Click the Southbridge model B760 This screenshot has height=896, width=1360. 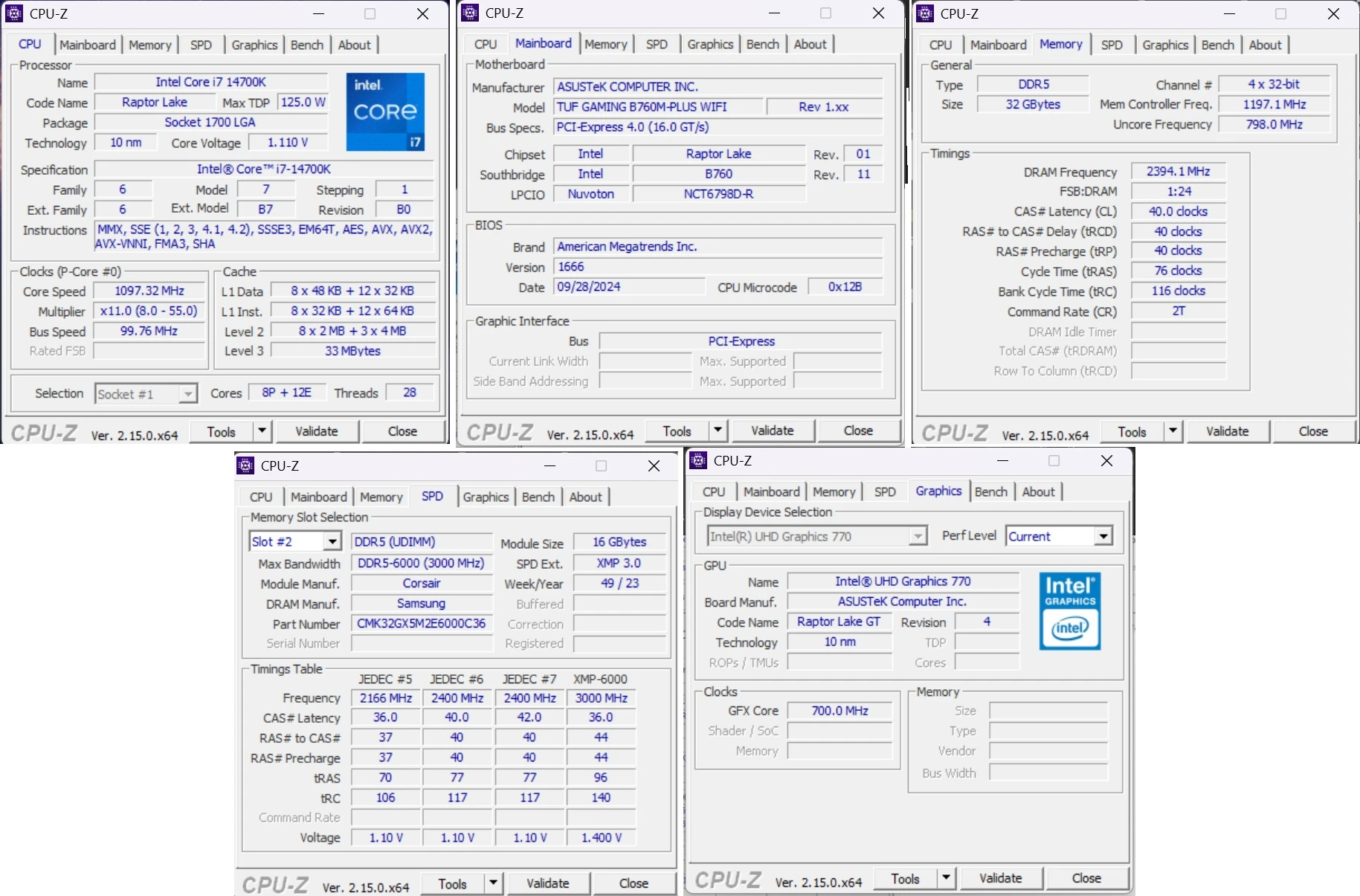pos(719,174)
